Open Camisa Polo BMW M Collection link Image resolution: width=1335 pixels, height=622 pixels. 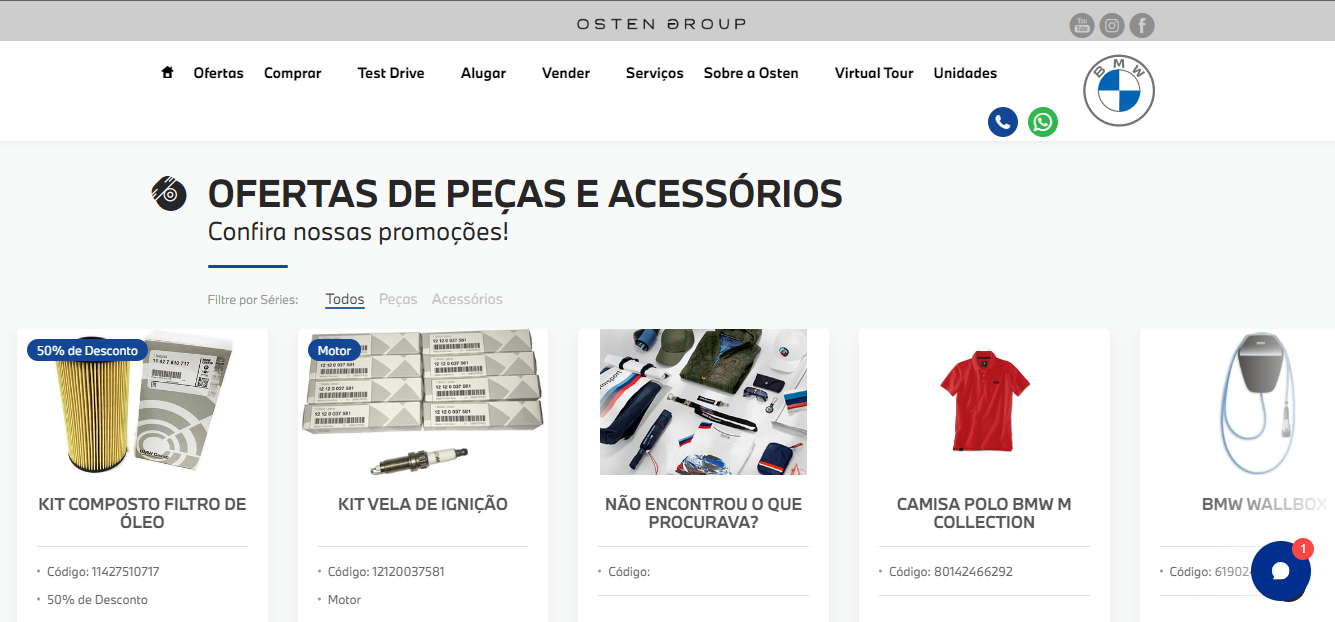984,513
